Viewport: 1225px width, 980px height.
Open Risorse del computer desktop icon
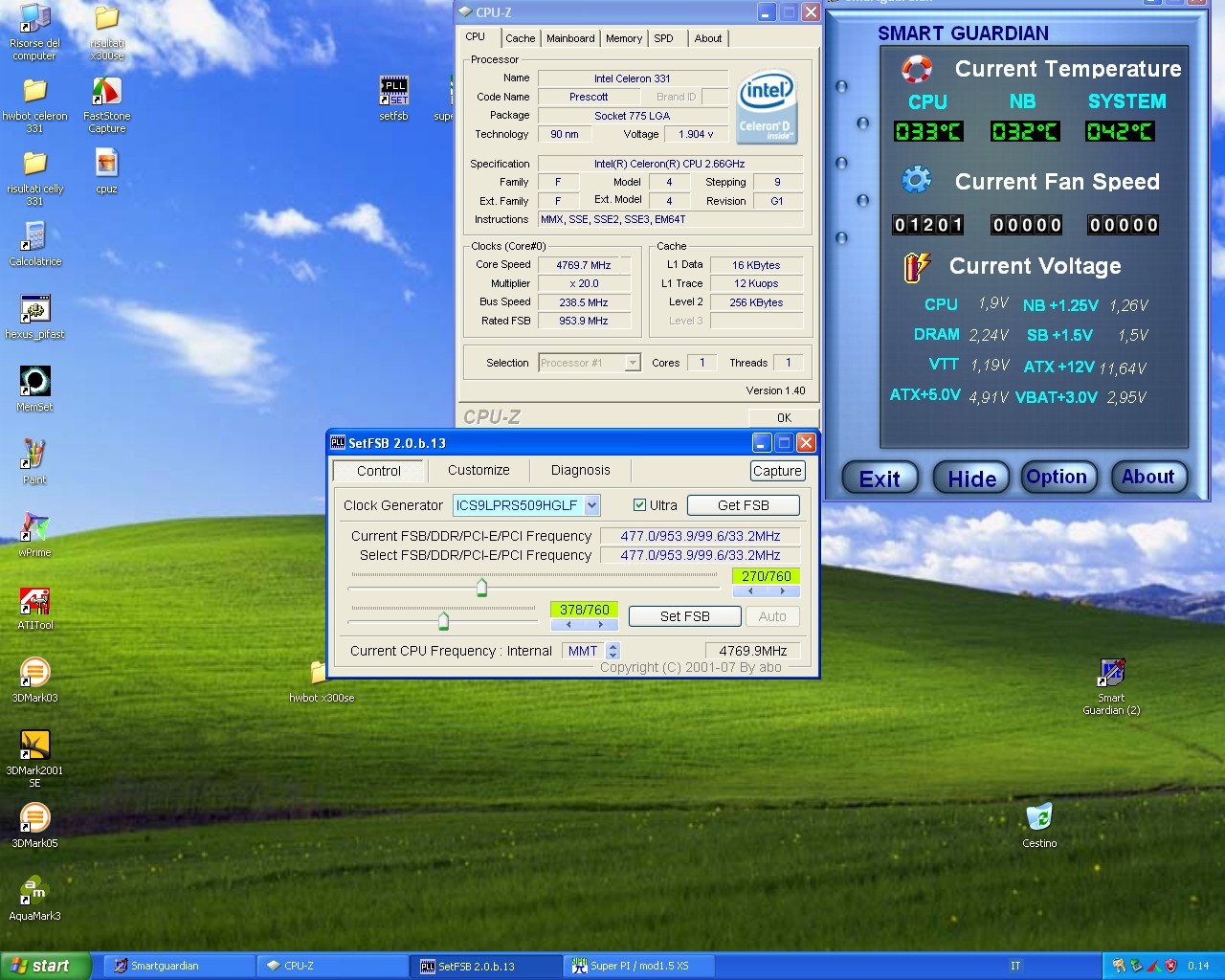[34, 31]
